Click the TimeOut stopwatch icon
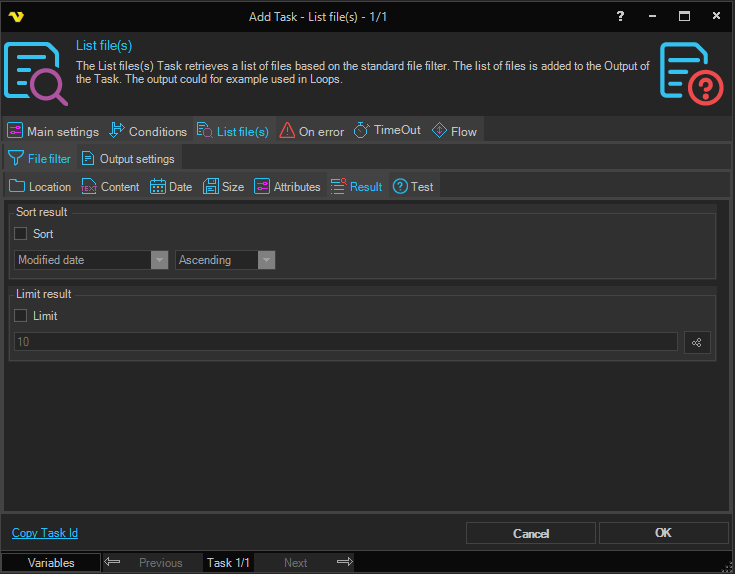This screenshot has width=735, height=574. [362, 131]
